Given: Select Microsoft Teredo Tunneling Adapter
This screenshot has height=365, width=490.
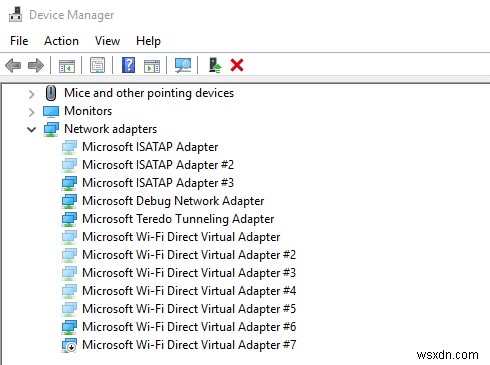Looking at the screenshot, I should pos(178,219).
